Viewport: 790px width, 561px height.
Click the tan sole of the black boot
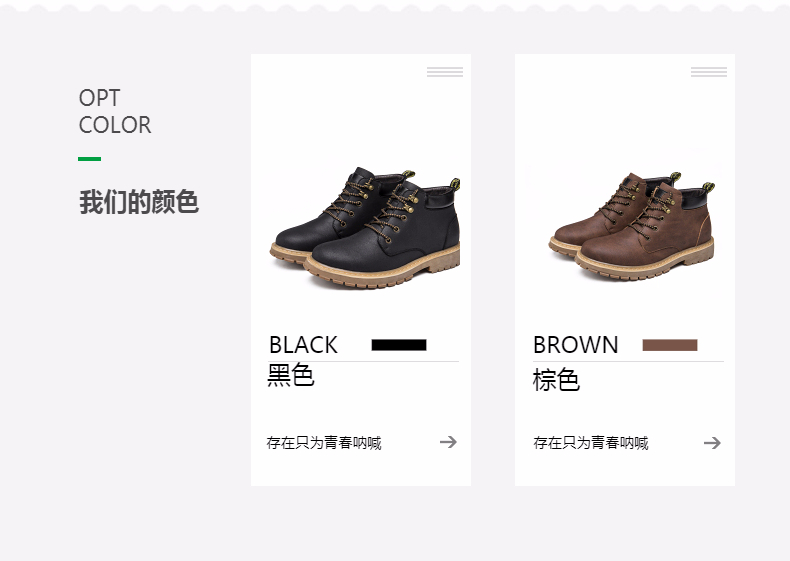(x=383, y=273)
